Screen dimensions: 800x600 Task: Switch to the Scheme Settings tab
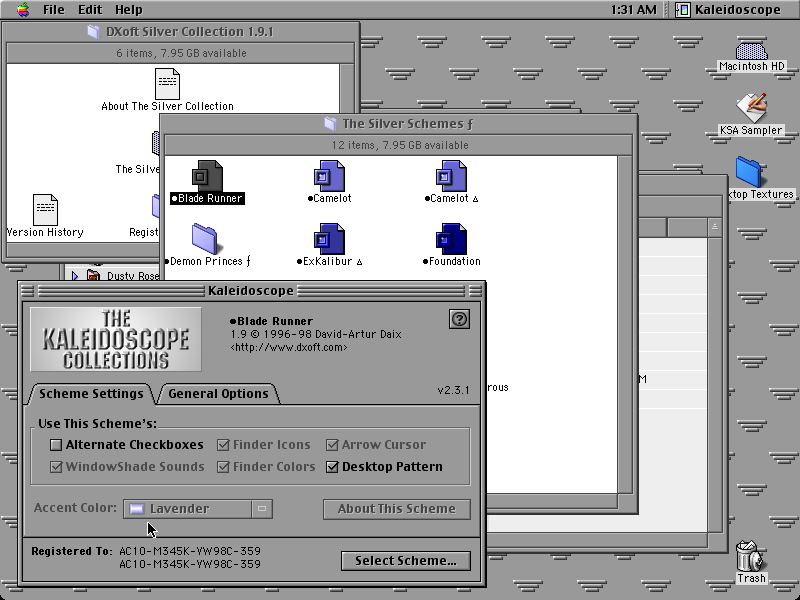tap(91, 394)
